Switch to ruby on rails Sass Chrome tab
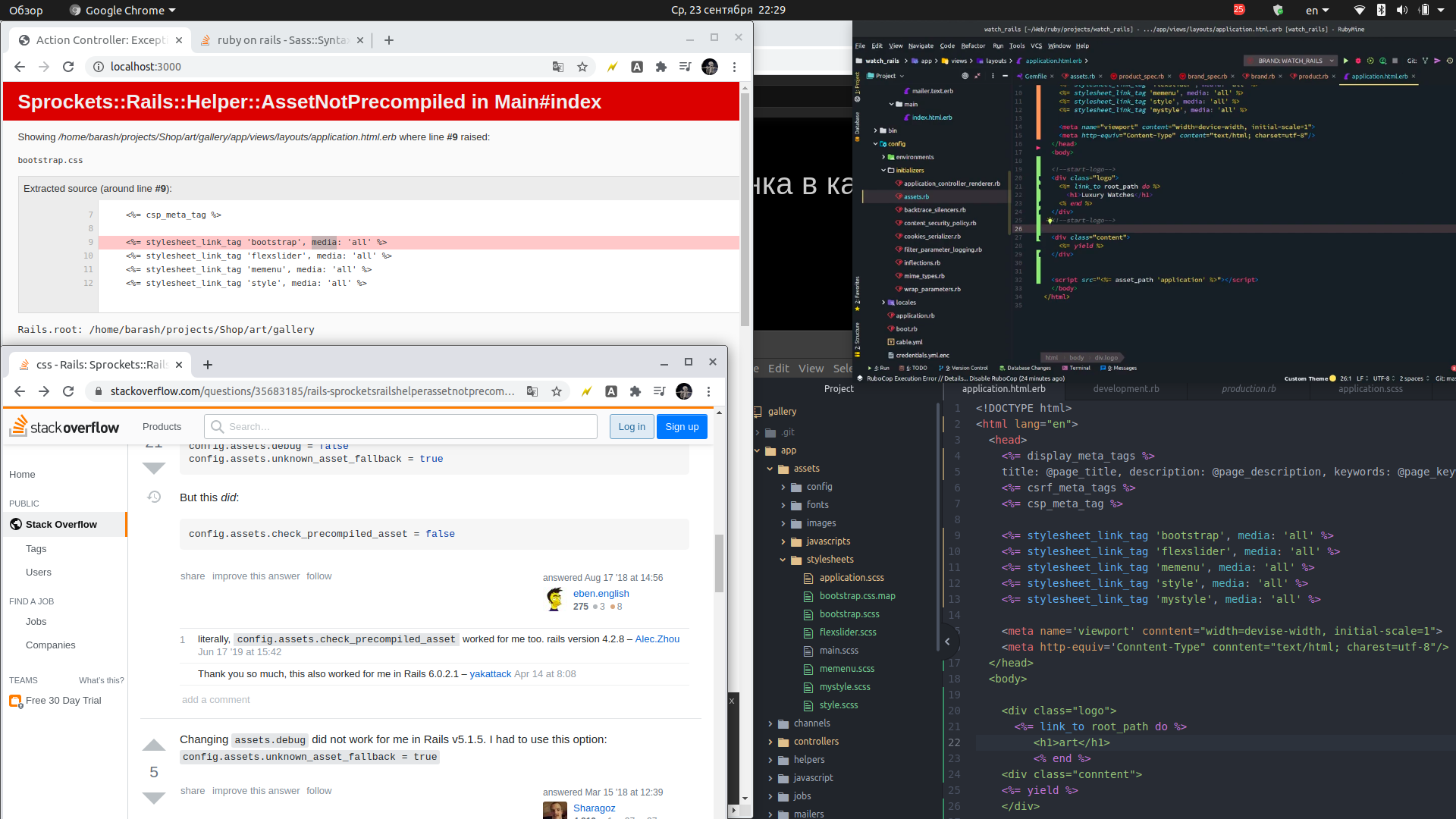 point(281,40)
